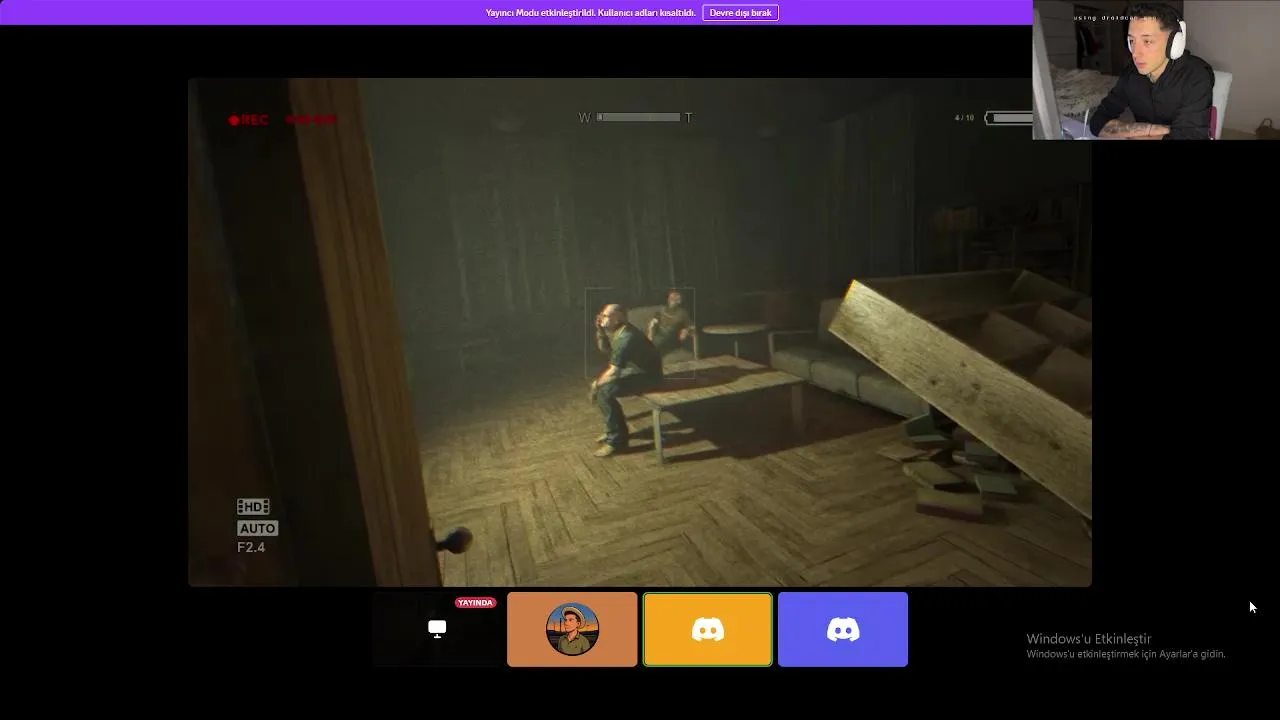Click the "Devre dışı bırak" button

click(x=740, y=13)
